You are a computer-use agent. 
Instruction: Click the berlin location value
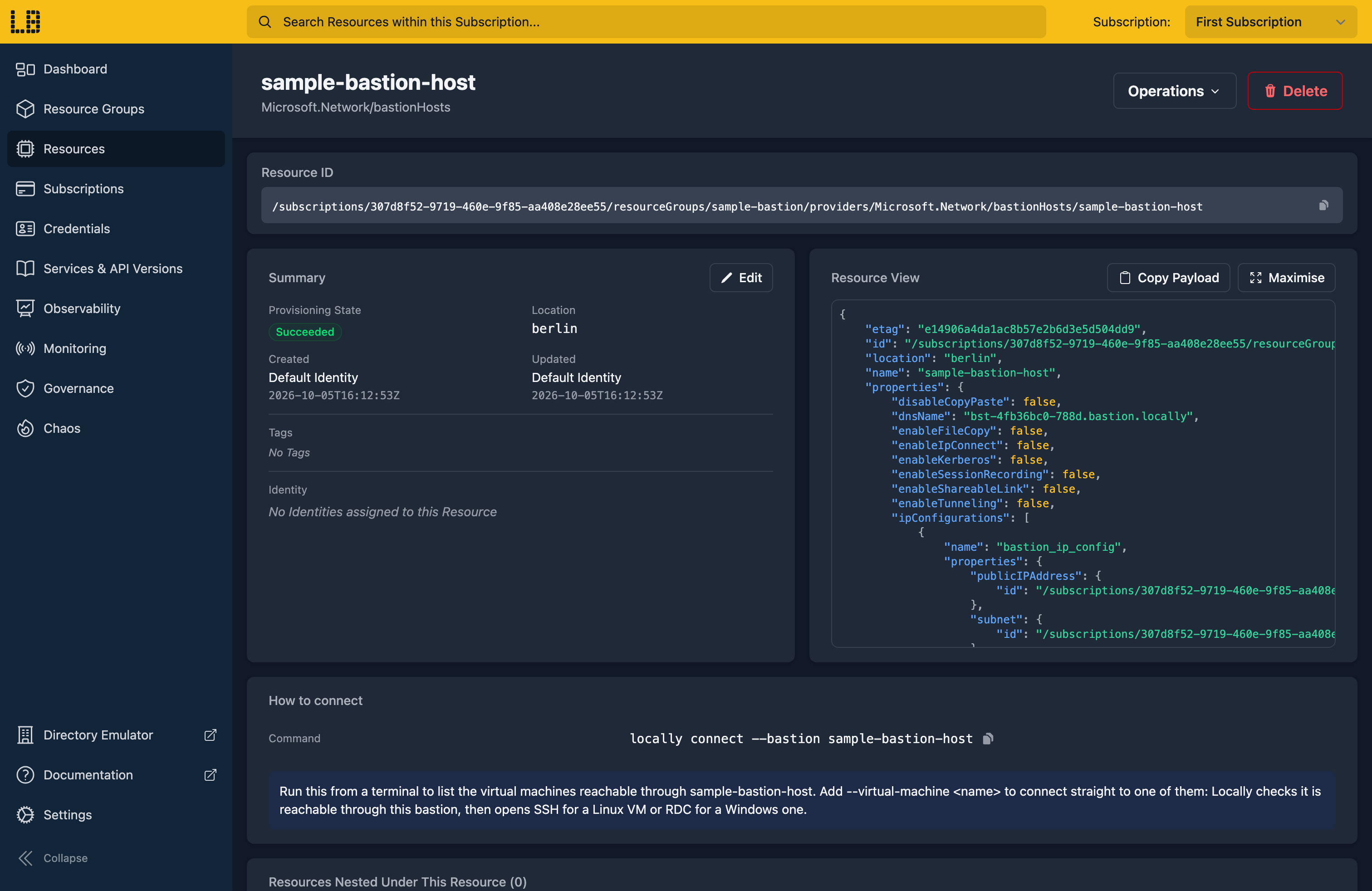(554, 328)
